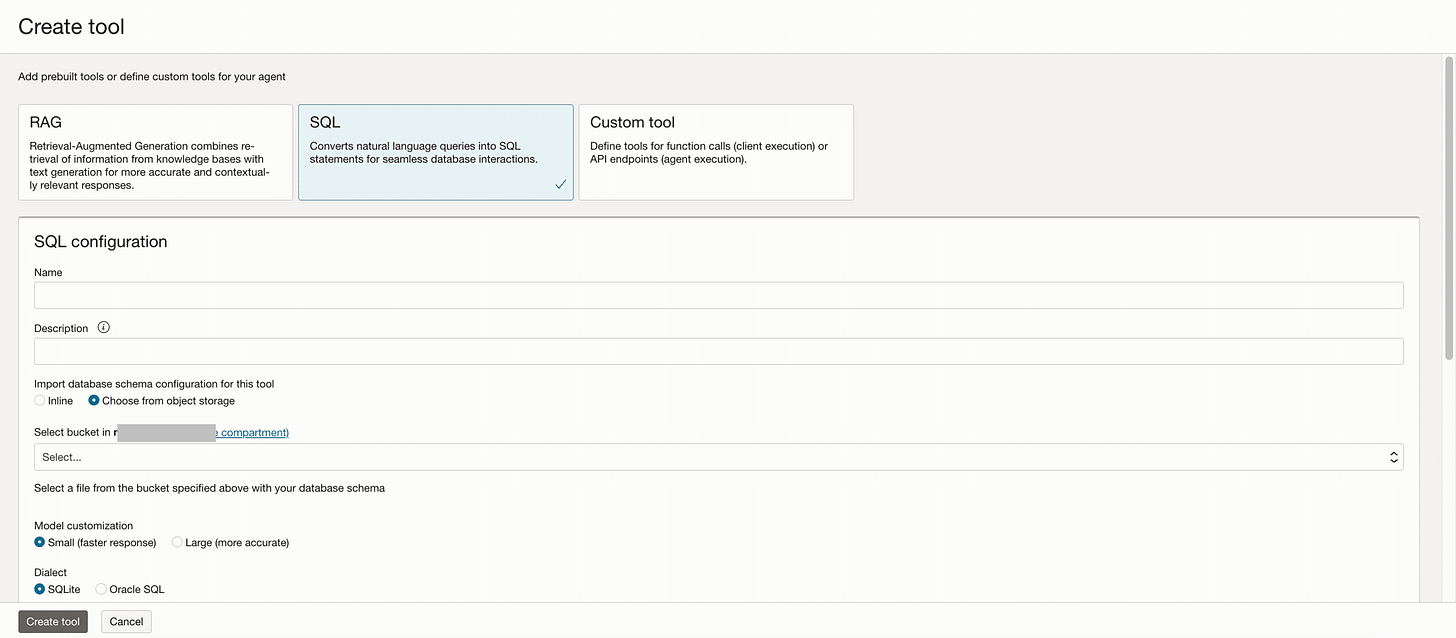Click the SQL configuration heading
Image resolution: width=1456 pixels, height=638 pixels.
click(x=101, y=242)
